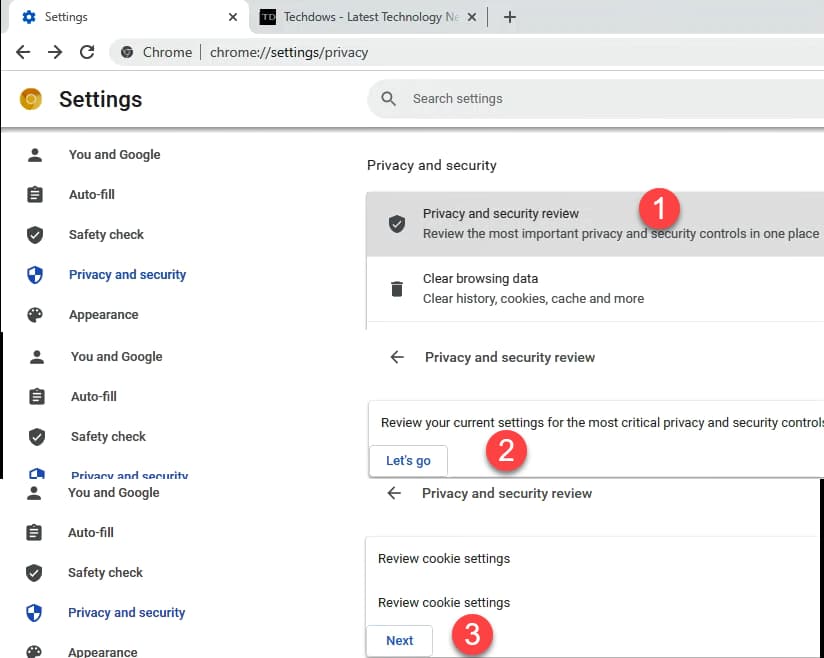Open a new tab with the plus button
The height and width of the screenshot is (658, 824).
point(509,17)
